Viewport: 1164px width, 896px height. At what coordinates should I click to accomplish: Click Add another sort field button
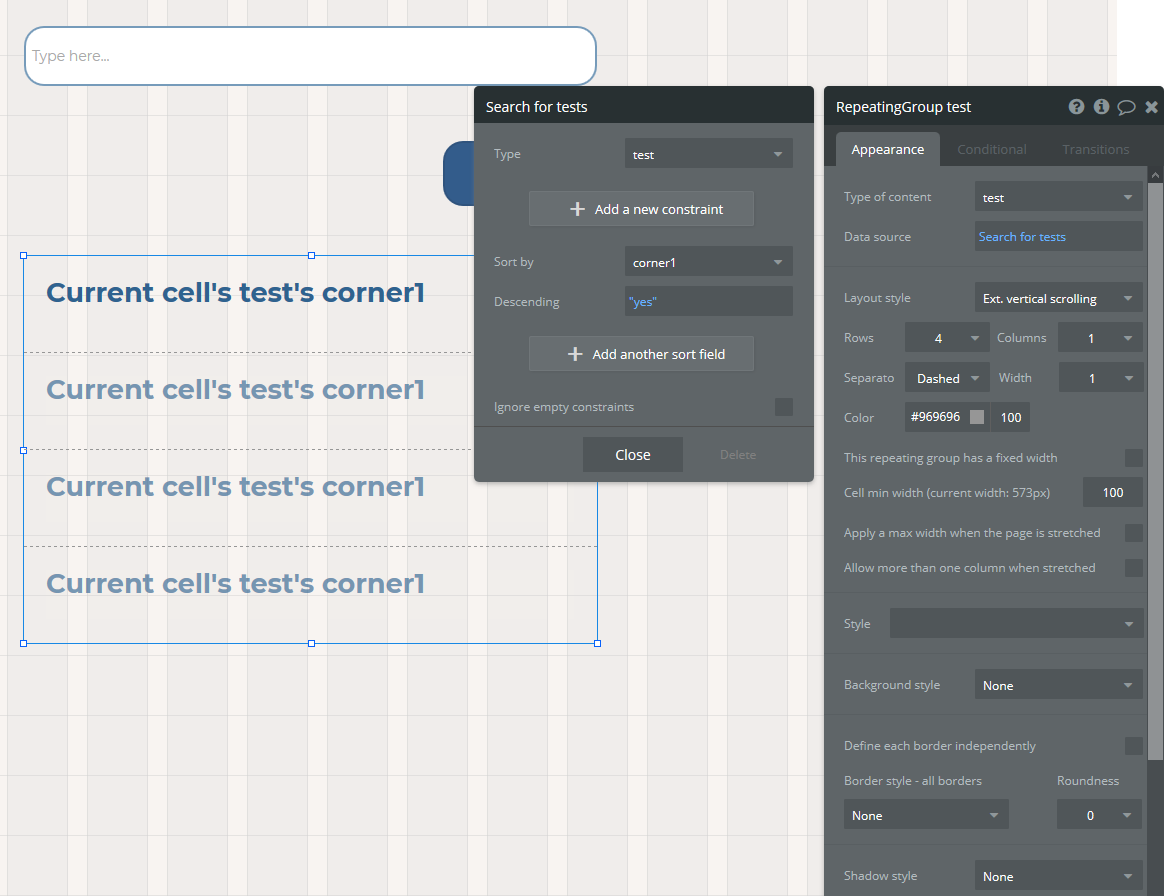641,354
